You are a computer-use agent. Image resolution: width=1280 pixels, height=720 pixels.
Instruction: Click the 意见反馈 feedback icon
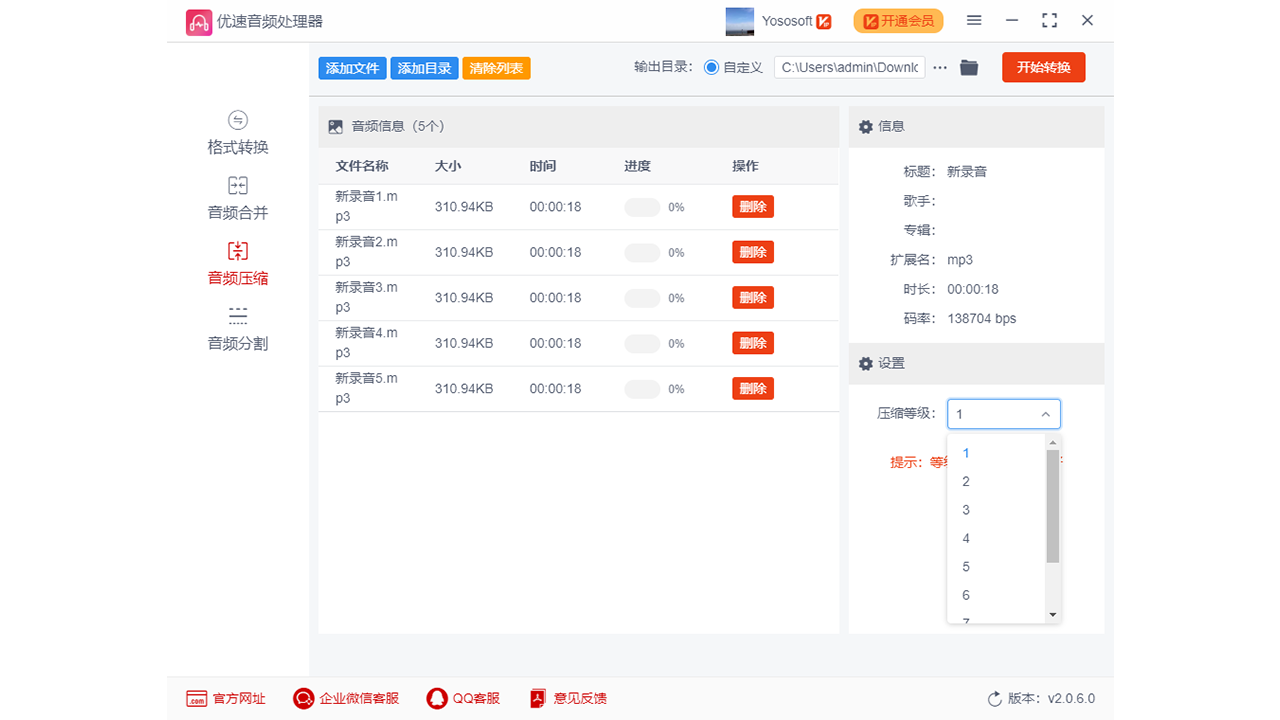[x=539, y=698]
